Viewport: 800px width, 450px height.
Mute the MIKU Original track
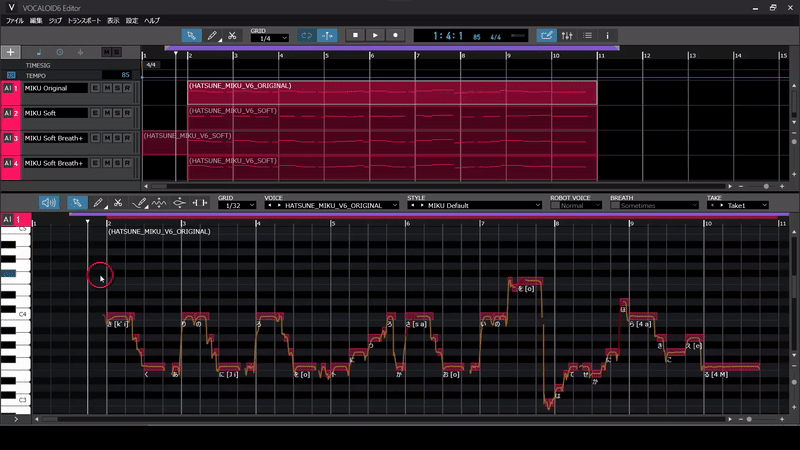pos(107,88)
